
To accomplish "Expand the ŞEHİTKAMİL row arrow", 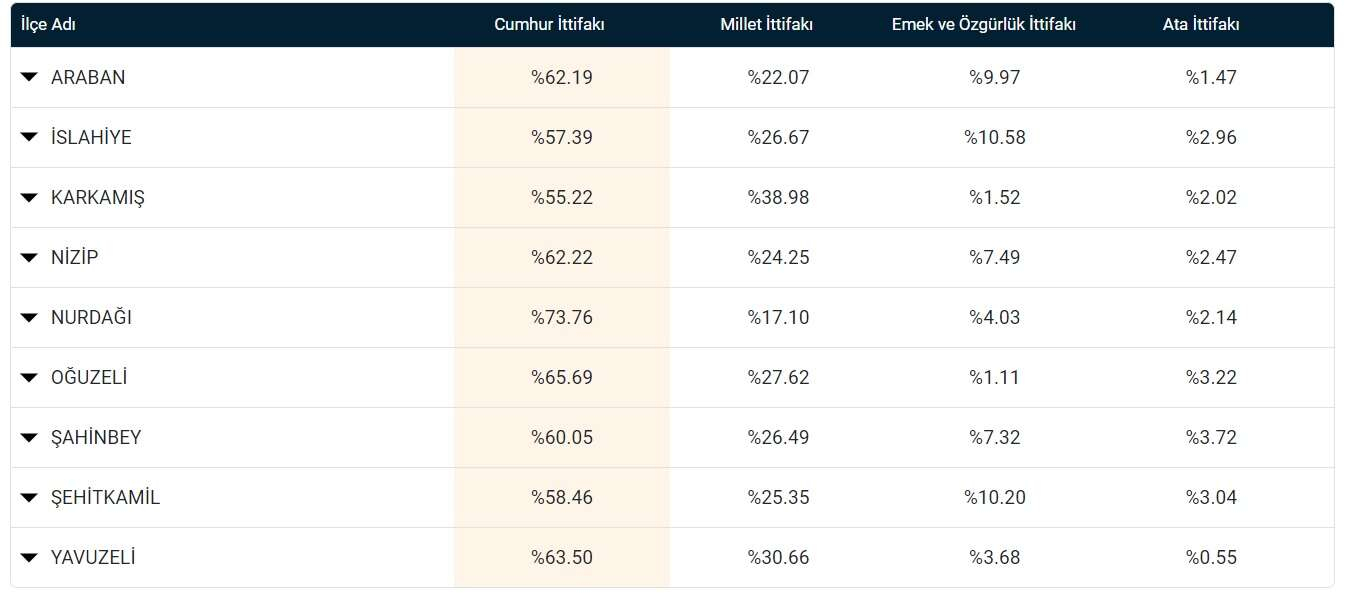I will coord(29,497).
